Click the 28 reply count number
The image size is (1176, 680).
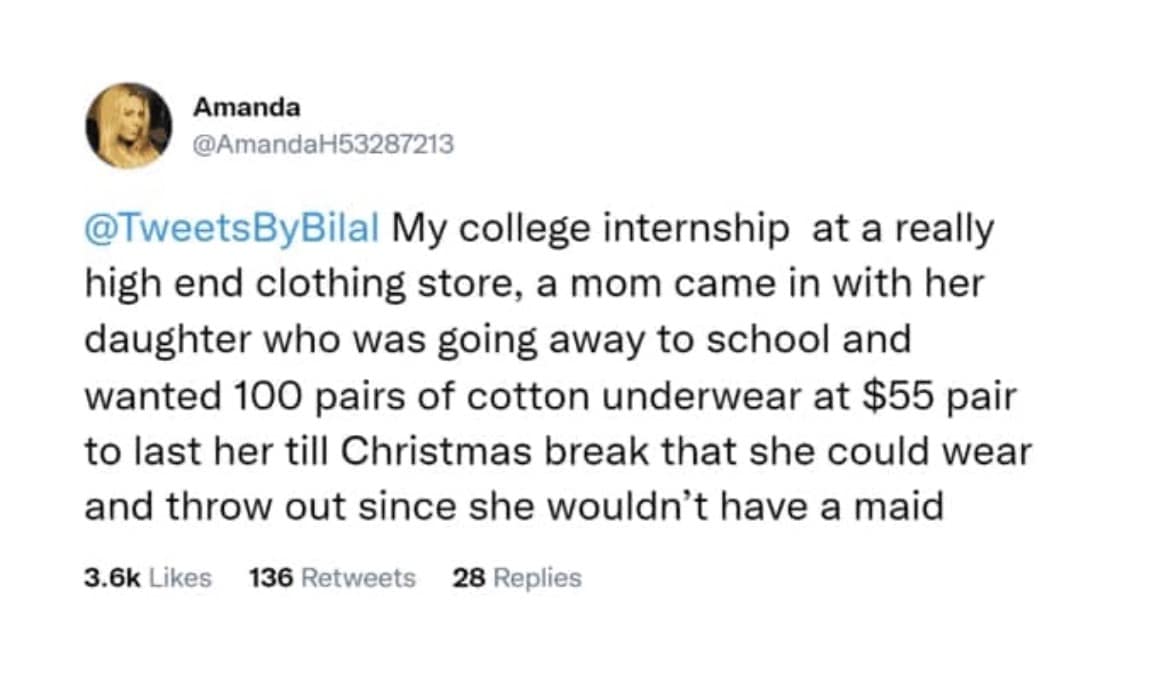pyautogui.click(x=468, y=577)
